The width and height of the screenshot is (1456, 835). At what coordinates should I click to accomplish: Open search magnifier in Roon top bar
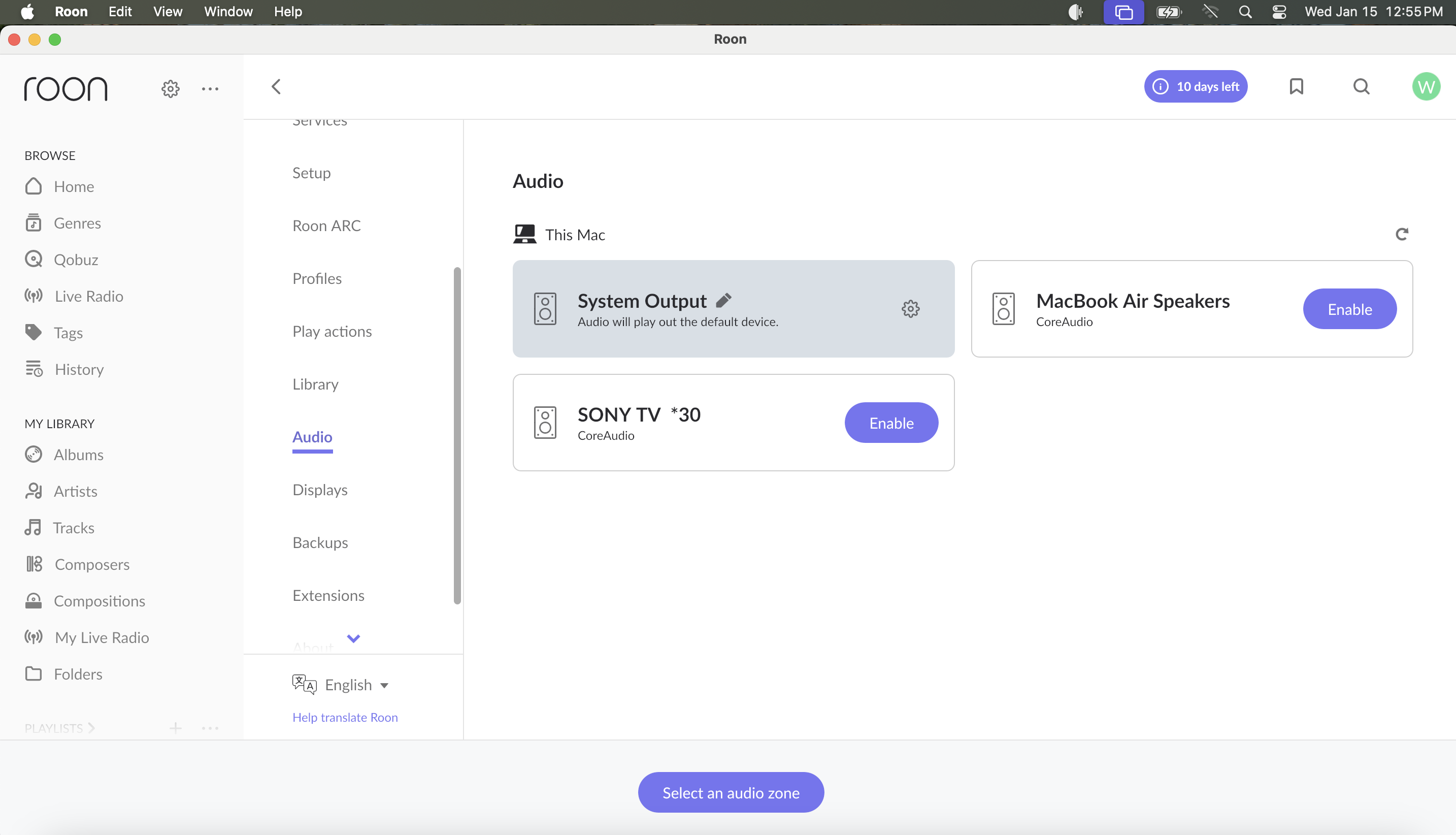click(1362, 86)
